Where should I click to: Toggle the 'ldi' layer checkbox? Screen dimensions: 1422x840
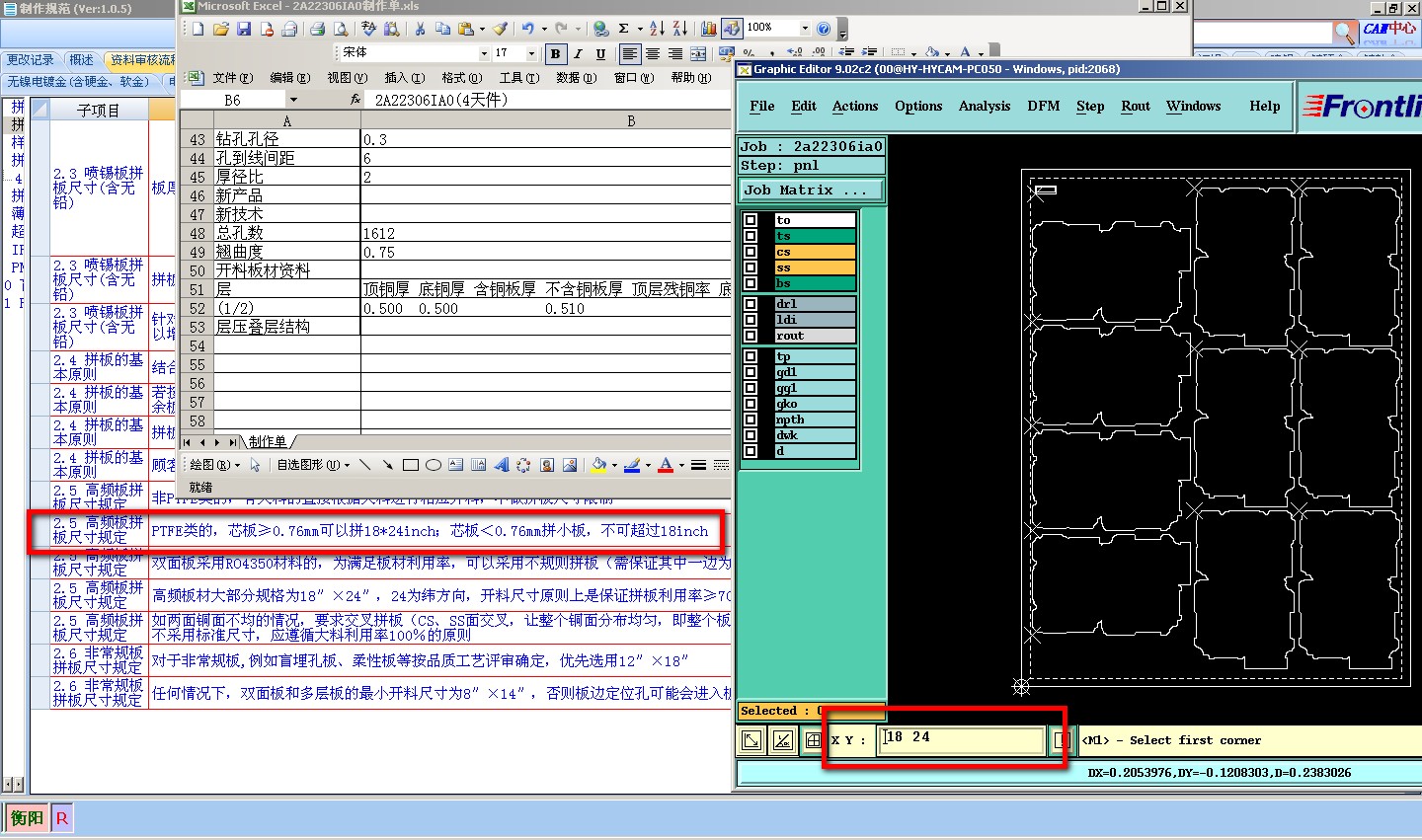(x=750, y=320)
